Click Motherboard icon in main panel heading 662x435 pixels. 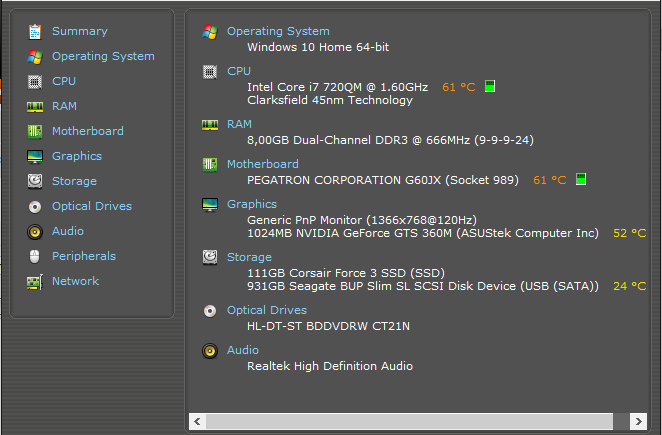click(210, 164)
